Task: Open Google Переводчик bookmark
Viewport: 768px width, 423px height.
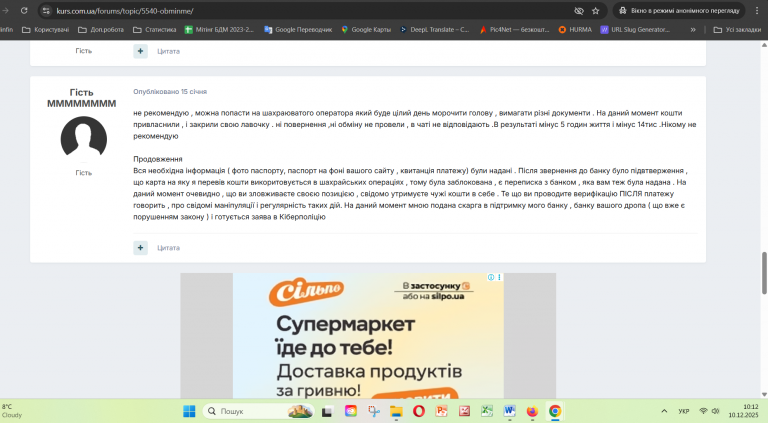Action: point(298,29)
